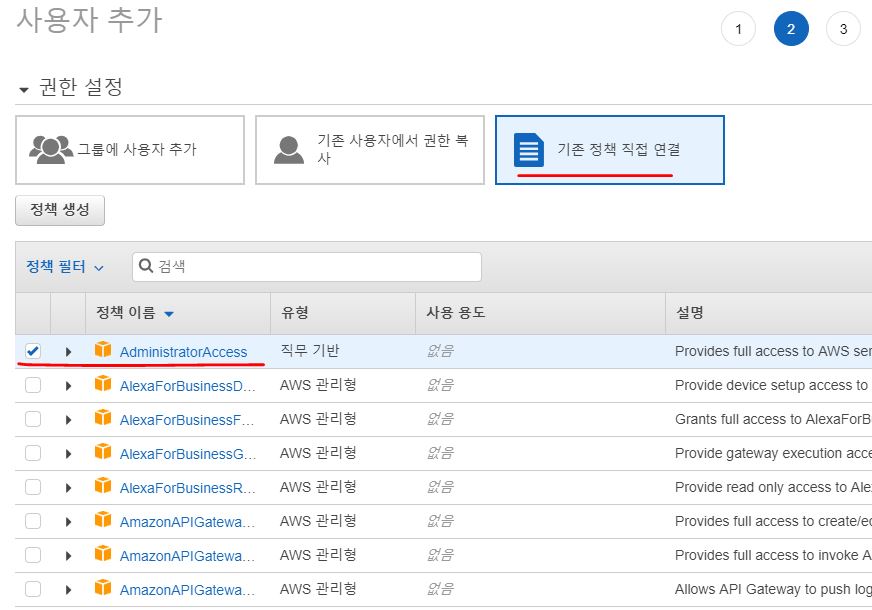Go to wizard step 1

coord(738,29)
